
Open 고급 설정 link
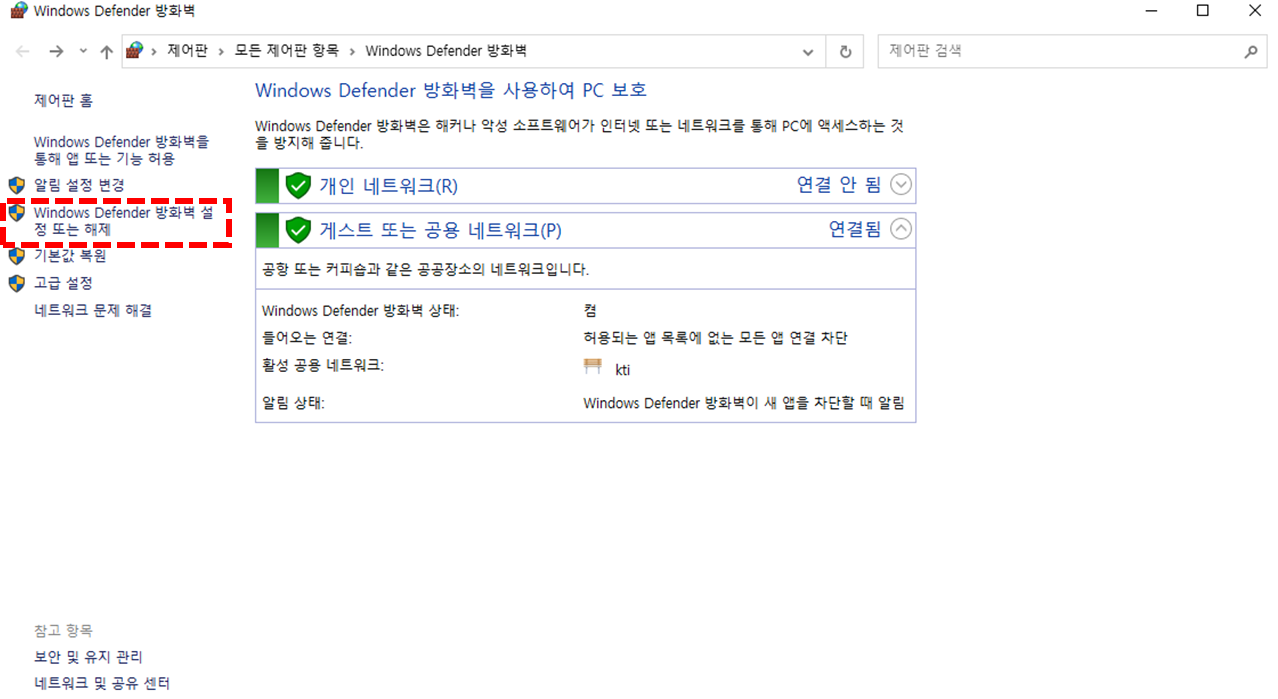pos(63,283)
